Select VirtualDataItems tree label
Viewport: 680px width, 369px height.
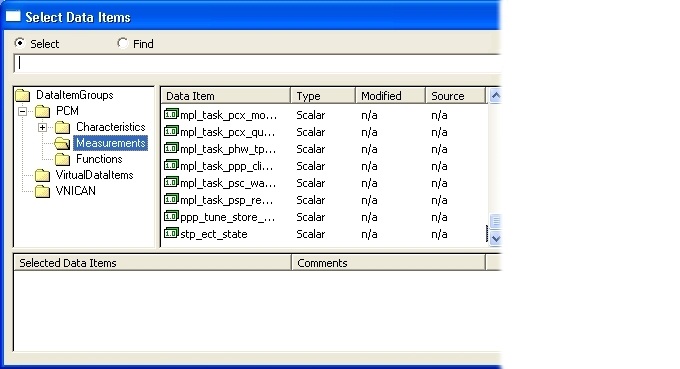(x=95, y=175)
